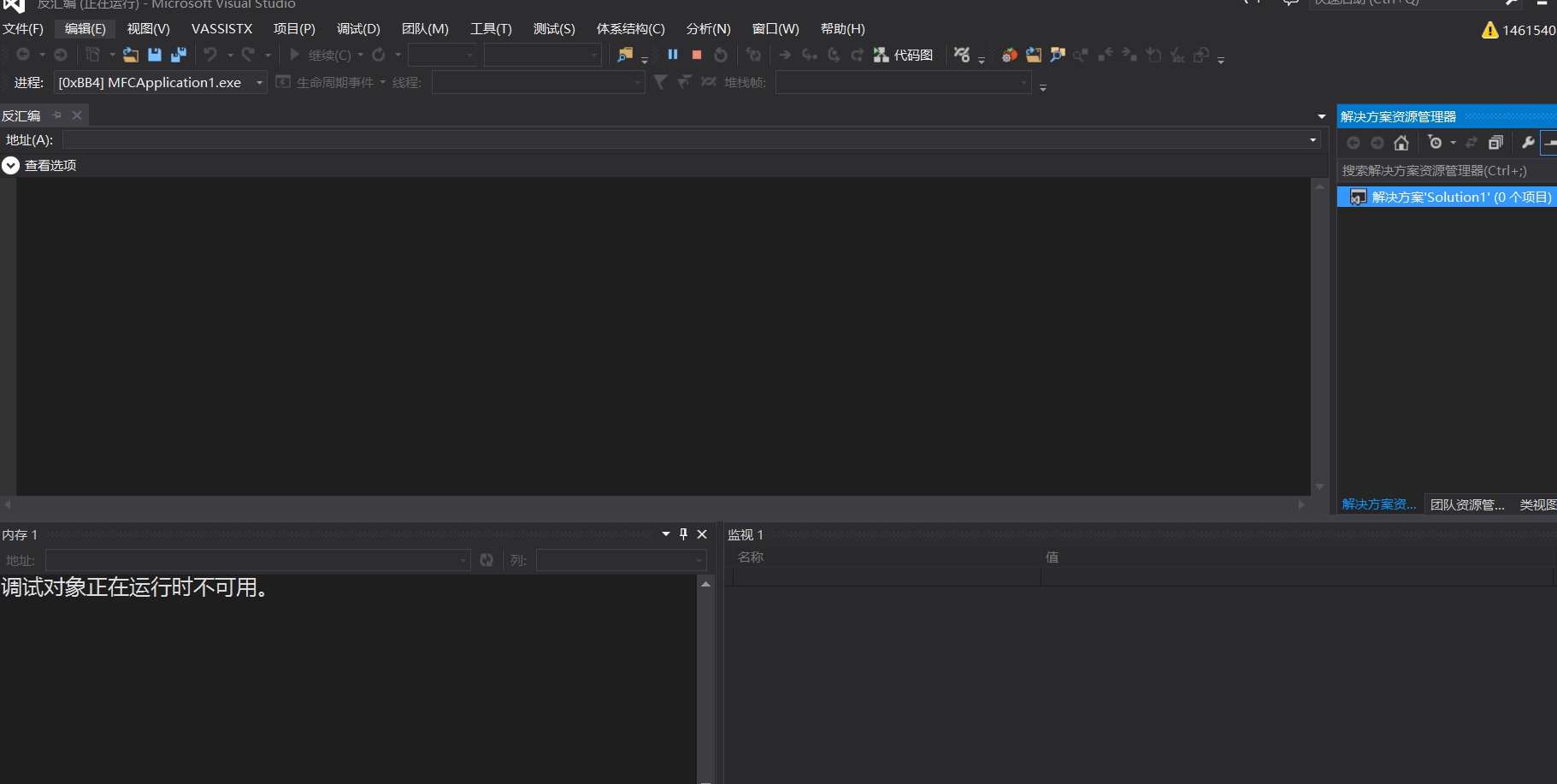Viewport: 1557px width, 784px height.
Task: Open the 视图(V) menu
Action: click(149, 29)
